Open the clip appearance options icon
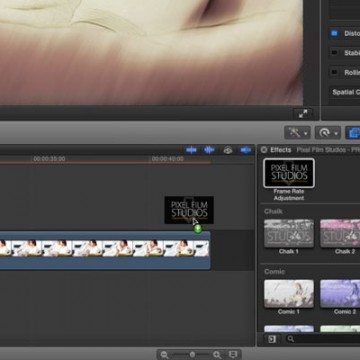This screenshot has height=360, width=360. (x=233, y=354)
